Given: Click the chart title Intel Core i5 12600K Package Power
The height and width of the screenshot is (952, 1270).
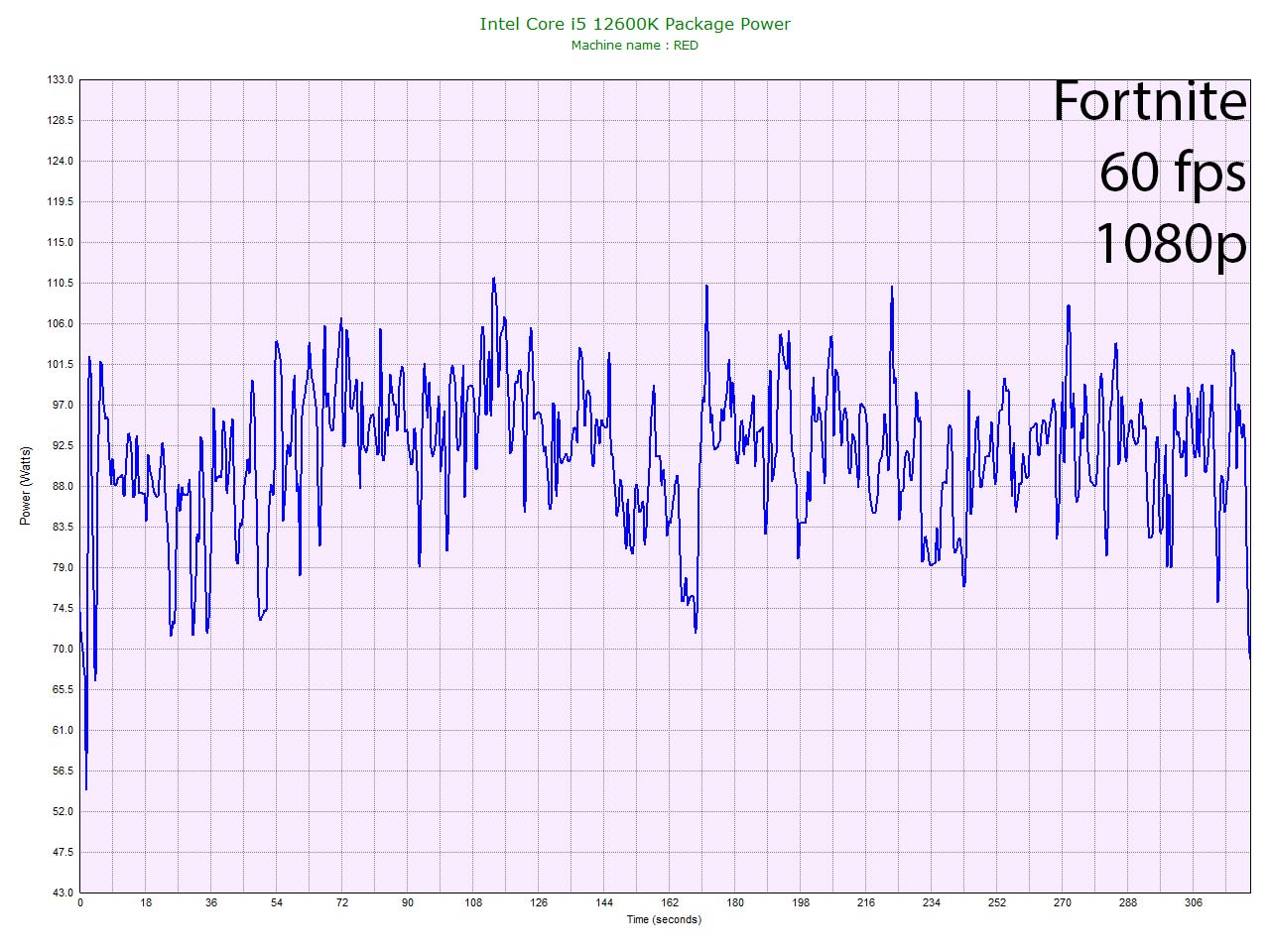Looking at the screenshot, I should [635, 24].
